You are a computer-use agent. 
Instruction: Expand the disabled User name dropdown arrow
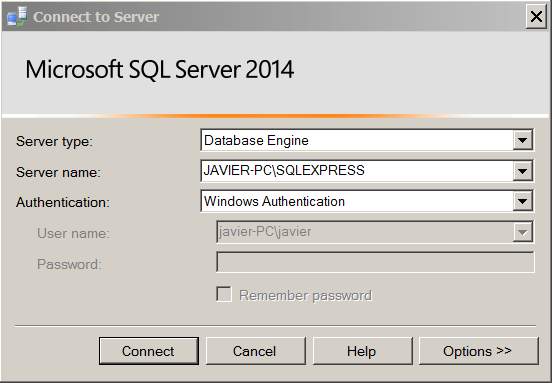522,232
